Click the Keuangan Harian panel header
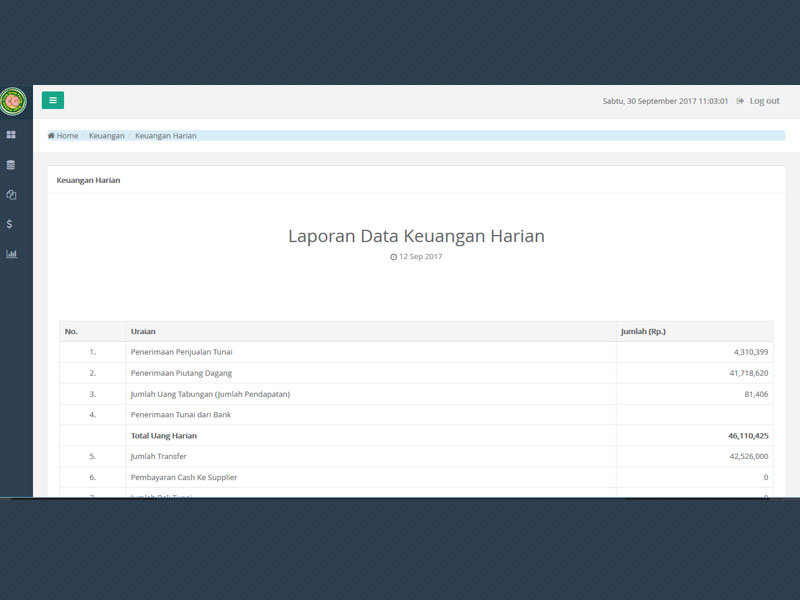The width and height of the screenshot is (800, 600). point(88,180)
